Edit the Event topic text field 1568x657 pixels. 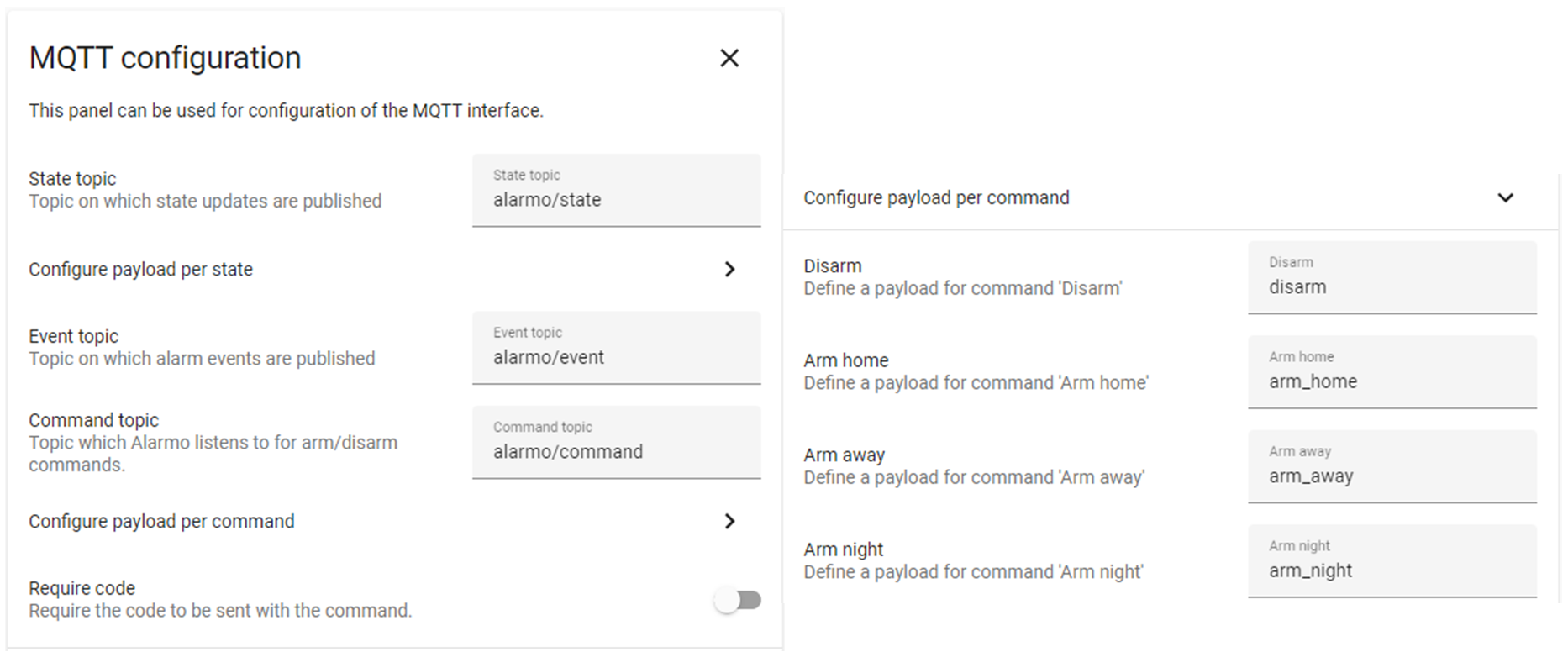coord(616,357)
